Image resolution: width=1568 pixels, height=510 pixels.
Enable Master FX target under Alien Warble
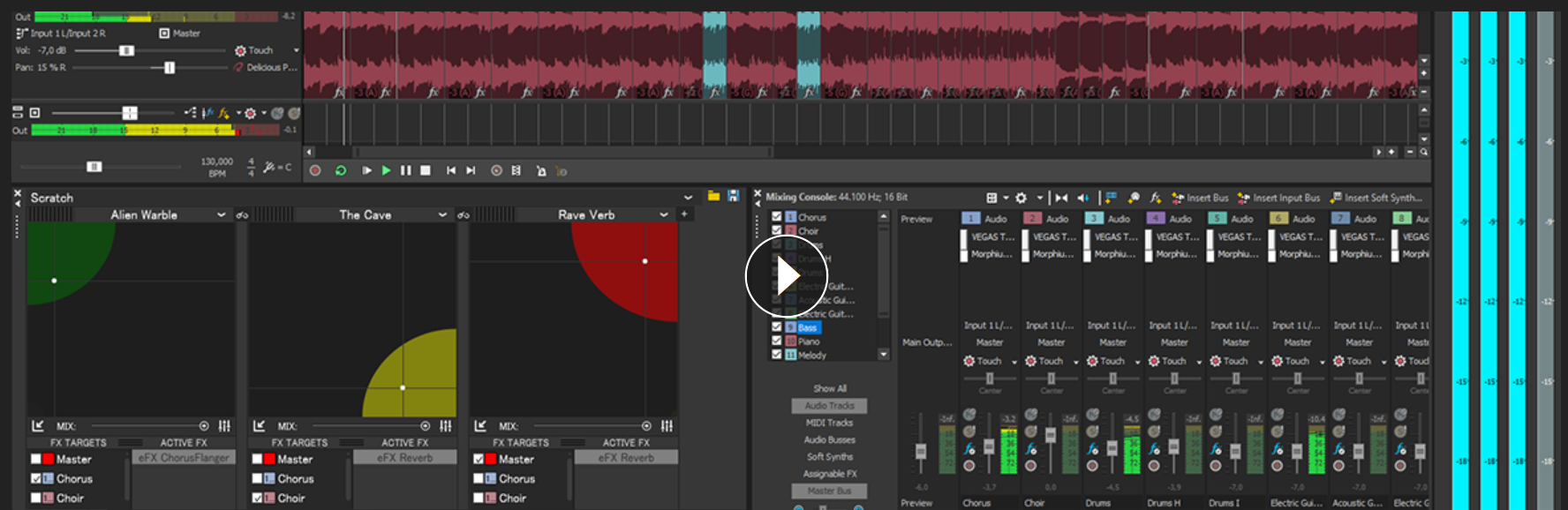click(36, 459)
